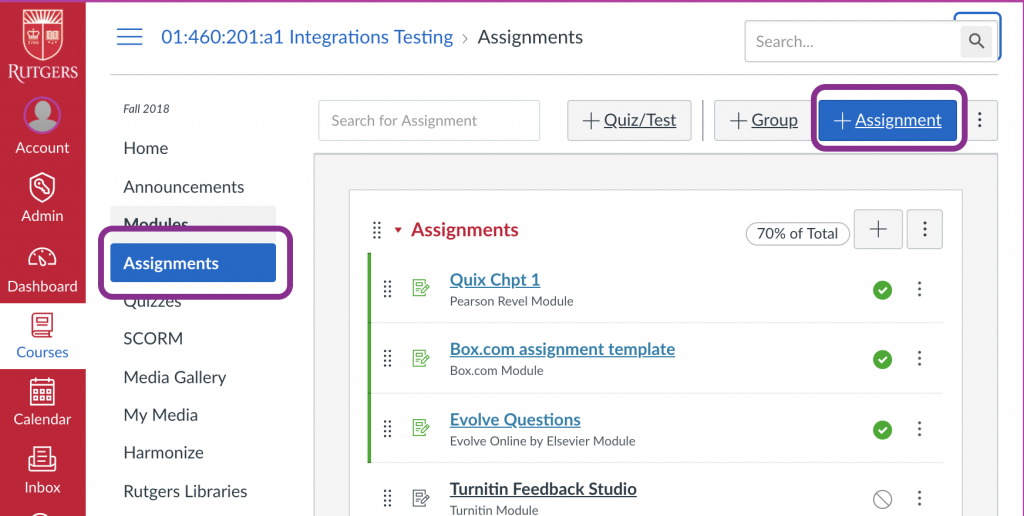1024x516 pixels.
Task: Open Rutgers Libraries in course navigation
Action: tap(185, 491)
